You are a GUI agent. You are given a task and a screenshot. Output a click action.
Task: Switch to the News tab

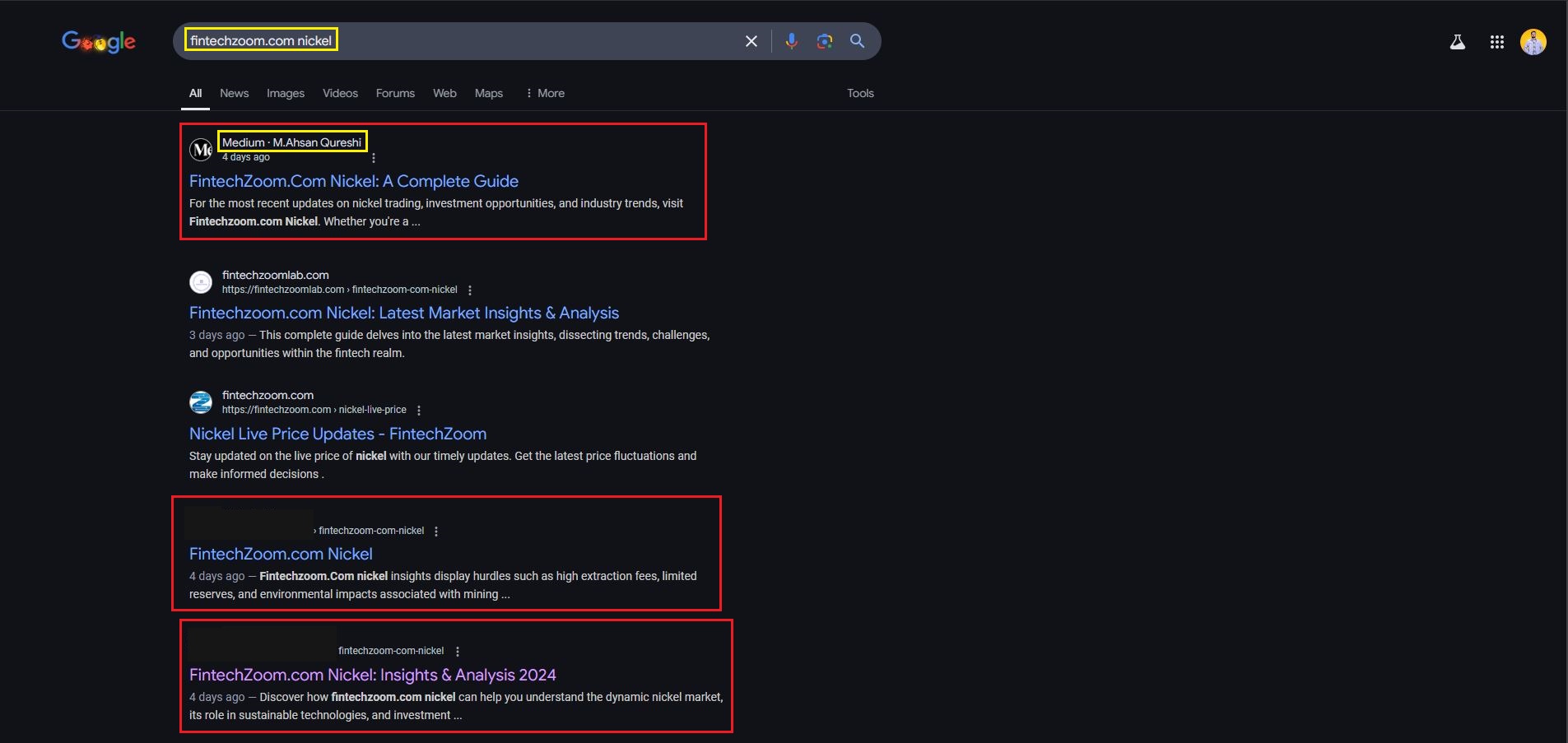click(234, 93)
